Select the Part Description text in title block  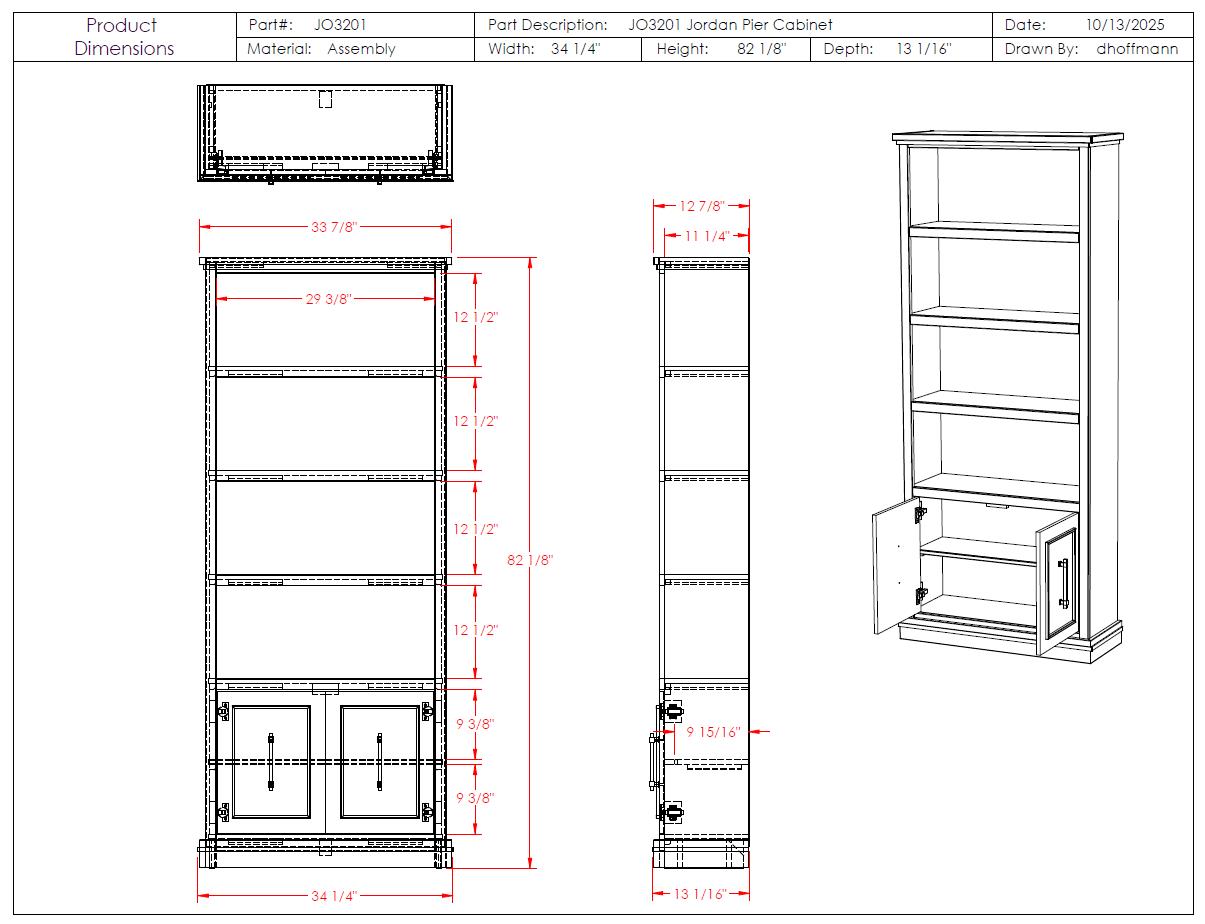point(660,25)
